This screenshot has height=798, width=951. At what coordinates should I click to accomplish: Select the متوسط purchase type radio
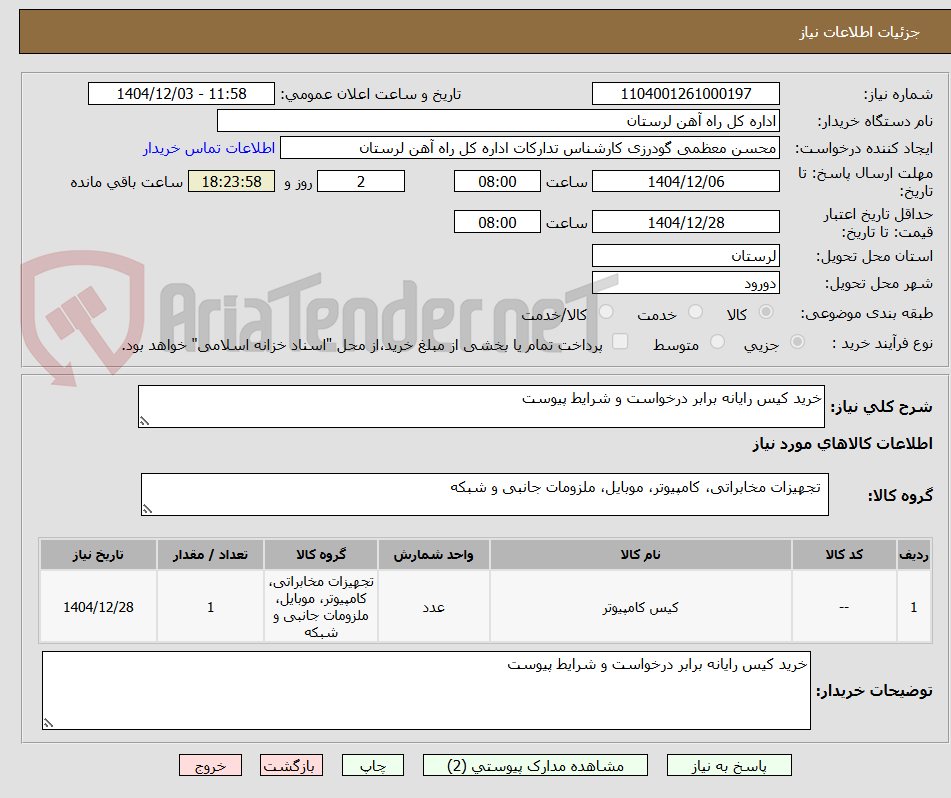pyautogui.click(x=717, y=342)
